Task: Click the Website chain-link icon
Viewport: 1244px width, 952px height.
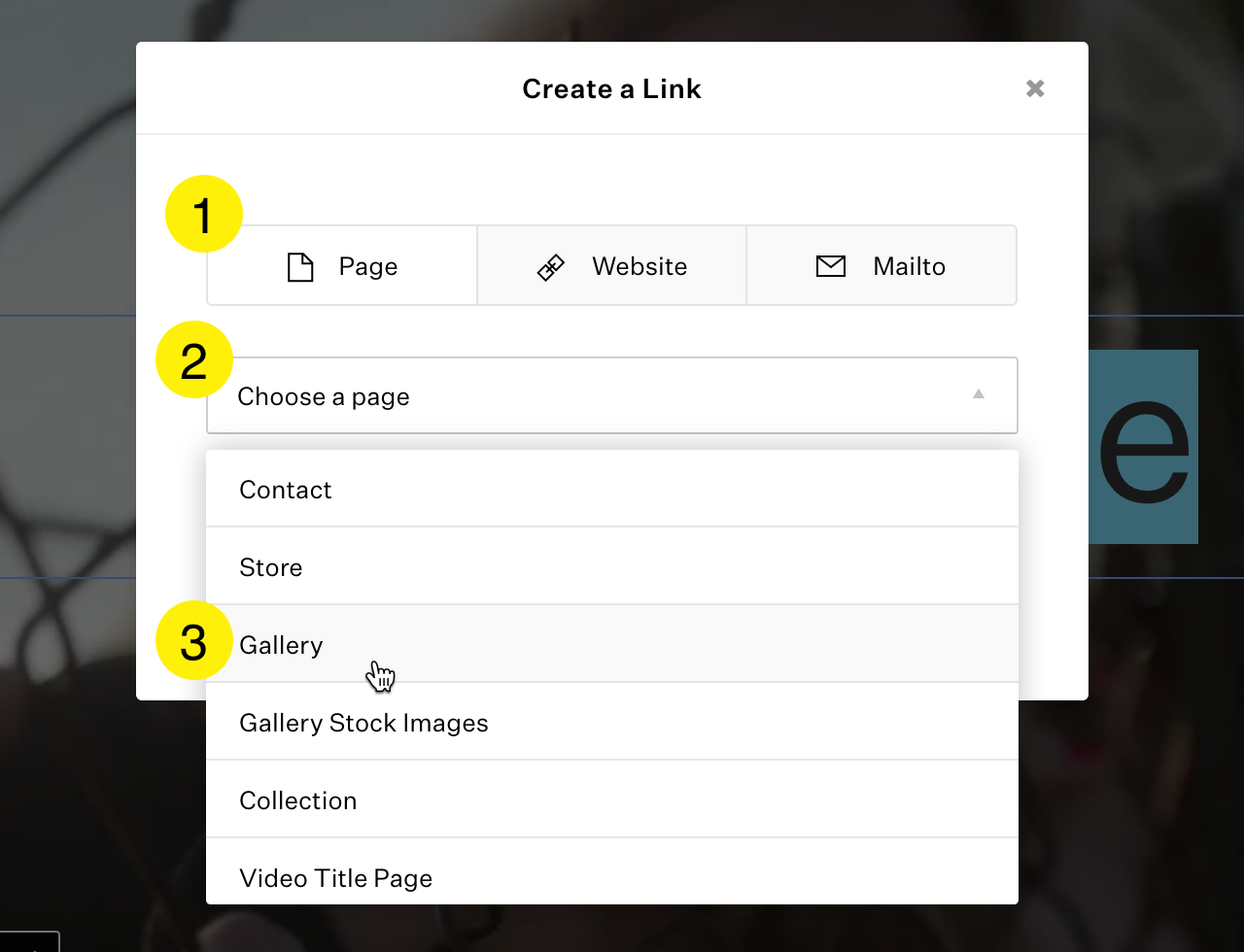Action: point(551,267)
